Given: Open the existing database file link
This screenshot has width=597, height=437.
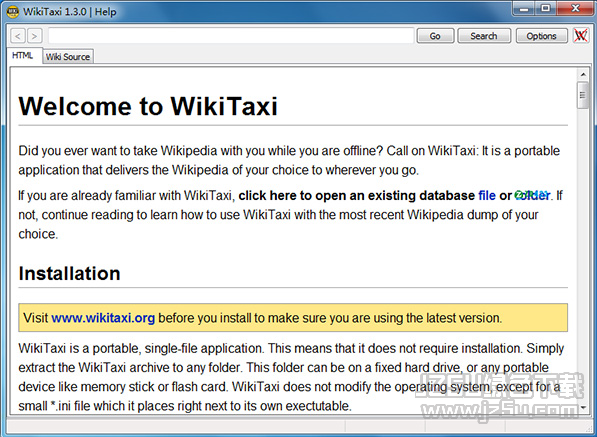Looking at the screenshot, I should [487, 195].
